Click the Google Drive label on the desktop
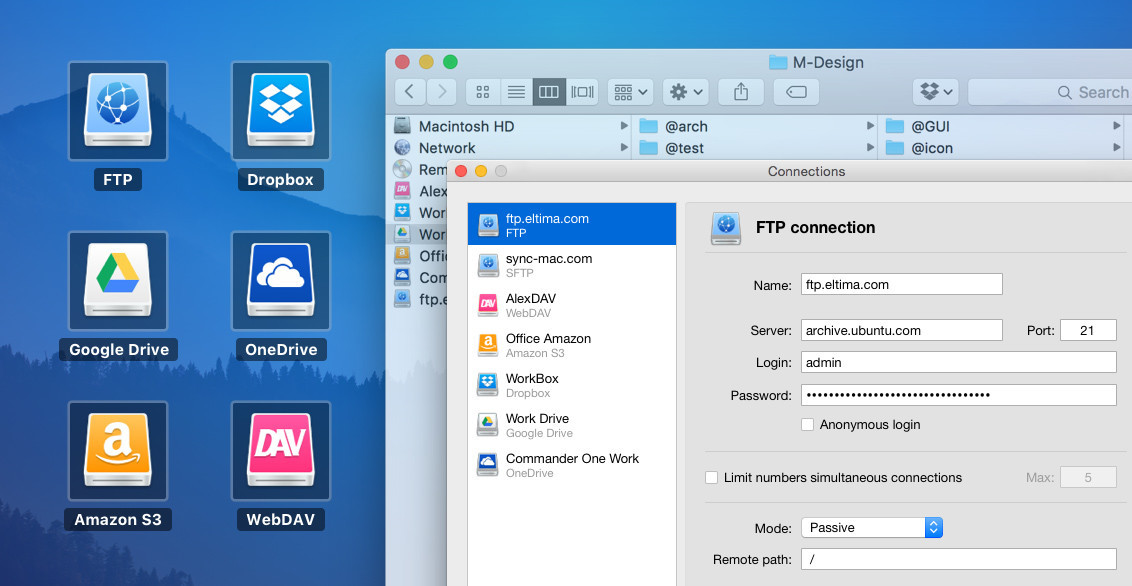This screenshot has width=1132, height=586. [x=118, y=349]
